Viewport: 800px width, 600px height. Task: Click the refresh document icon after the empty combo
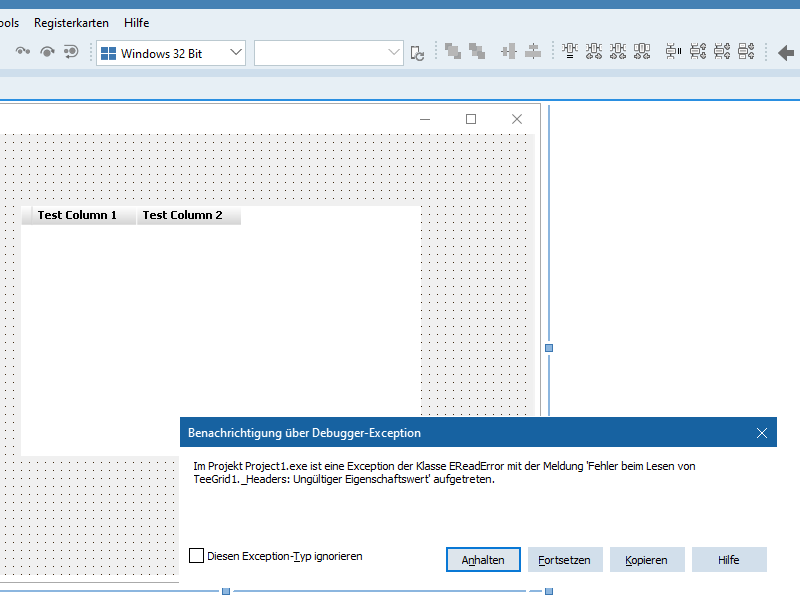coord(417,53)
